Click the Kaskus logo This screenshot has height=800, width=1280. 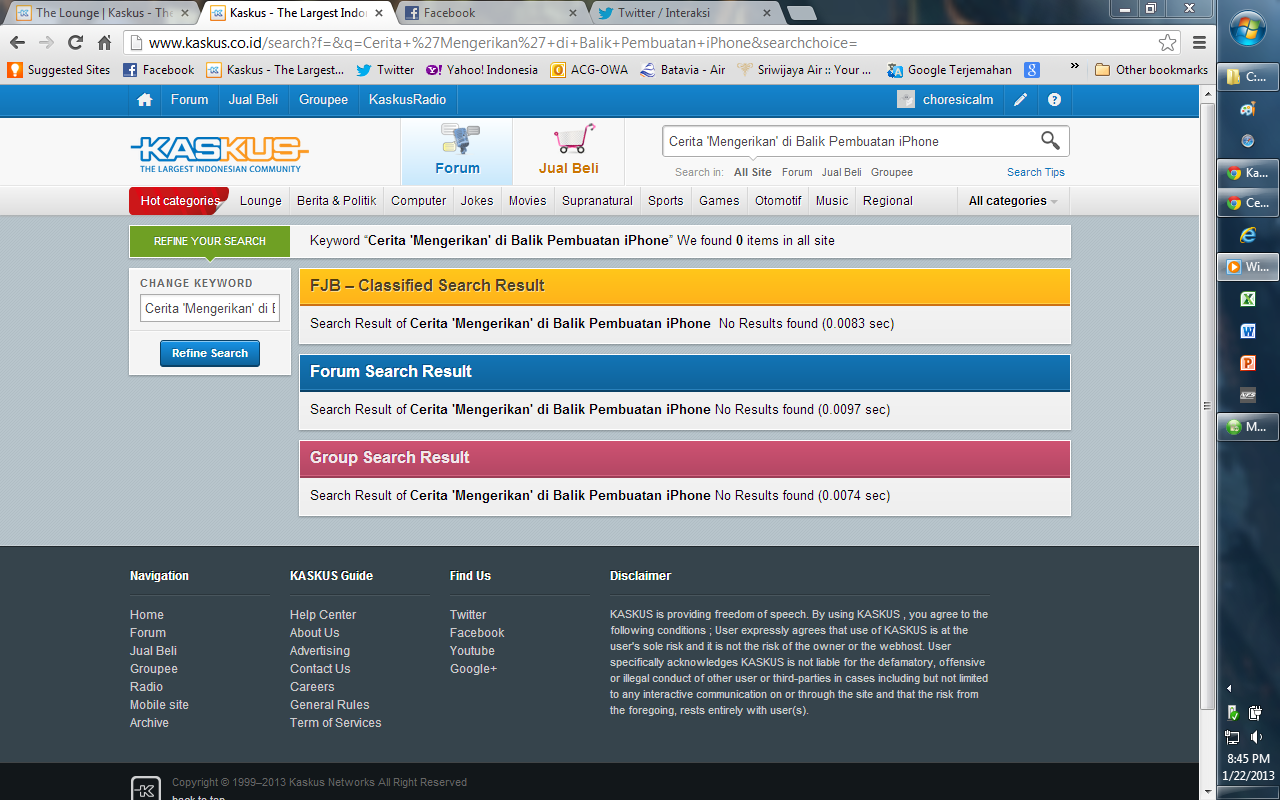(219, 153)
